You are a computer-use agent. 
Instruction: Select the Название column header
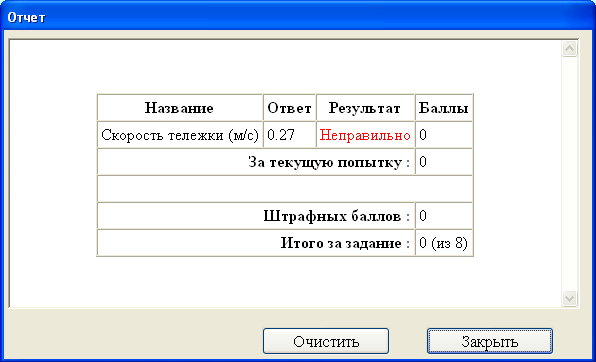pos(179,108)
